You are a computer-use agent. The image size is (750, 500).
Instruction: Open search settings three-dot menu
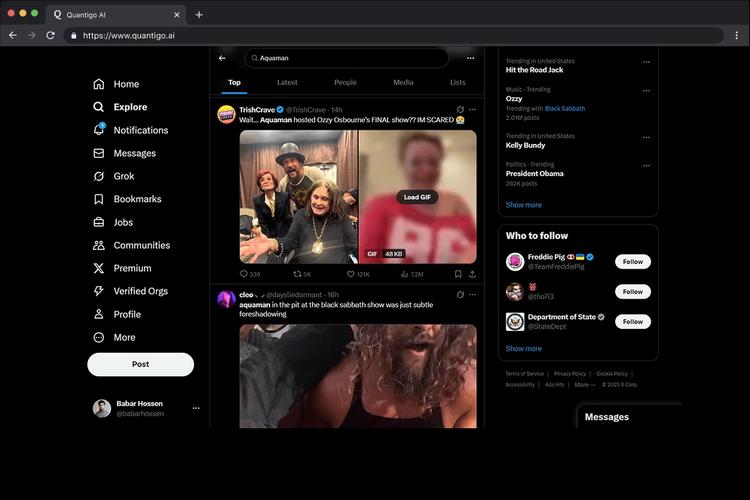point(471,58)
